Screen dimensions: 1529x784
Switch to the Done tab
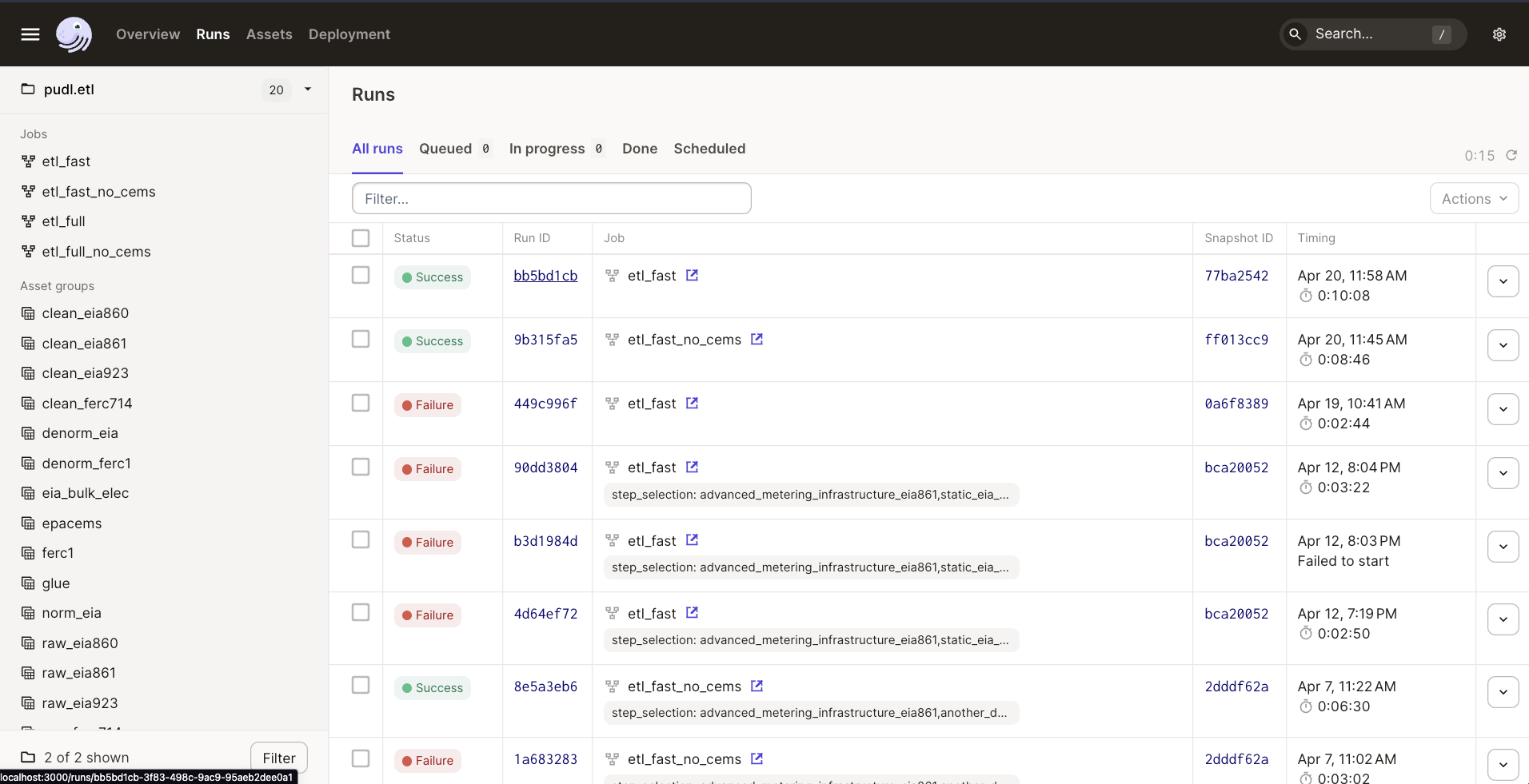(640, 149)
